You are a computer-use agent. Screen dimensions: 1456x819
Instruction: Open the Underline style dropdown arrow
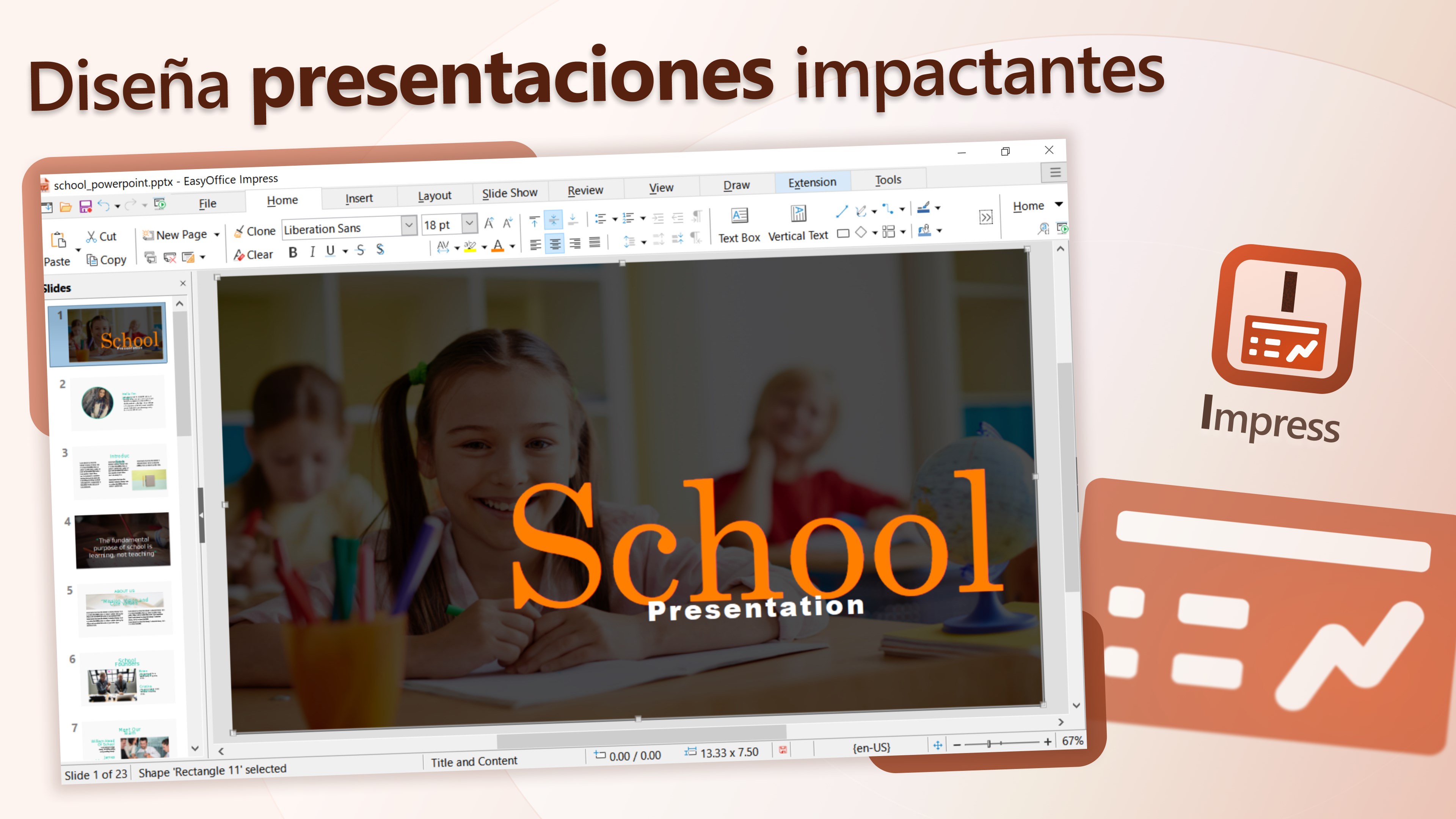(345, 251)
